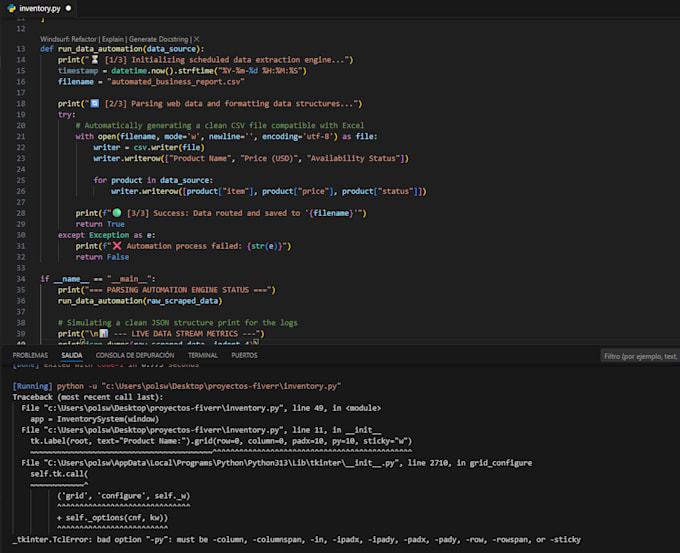Click 'return True' on line 29

[x=100, y=224]
